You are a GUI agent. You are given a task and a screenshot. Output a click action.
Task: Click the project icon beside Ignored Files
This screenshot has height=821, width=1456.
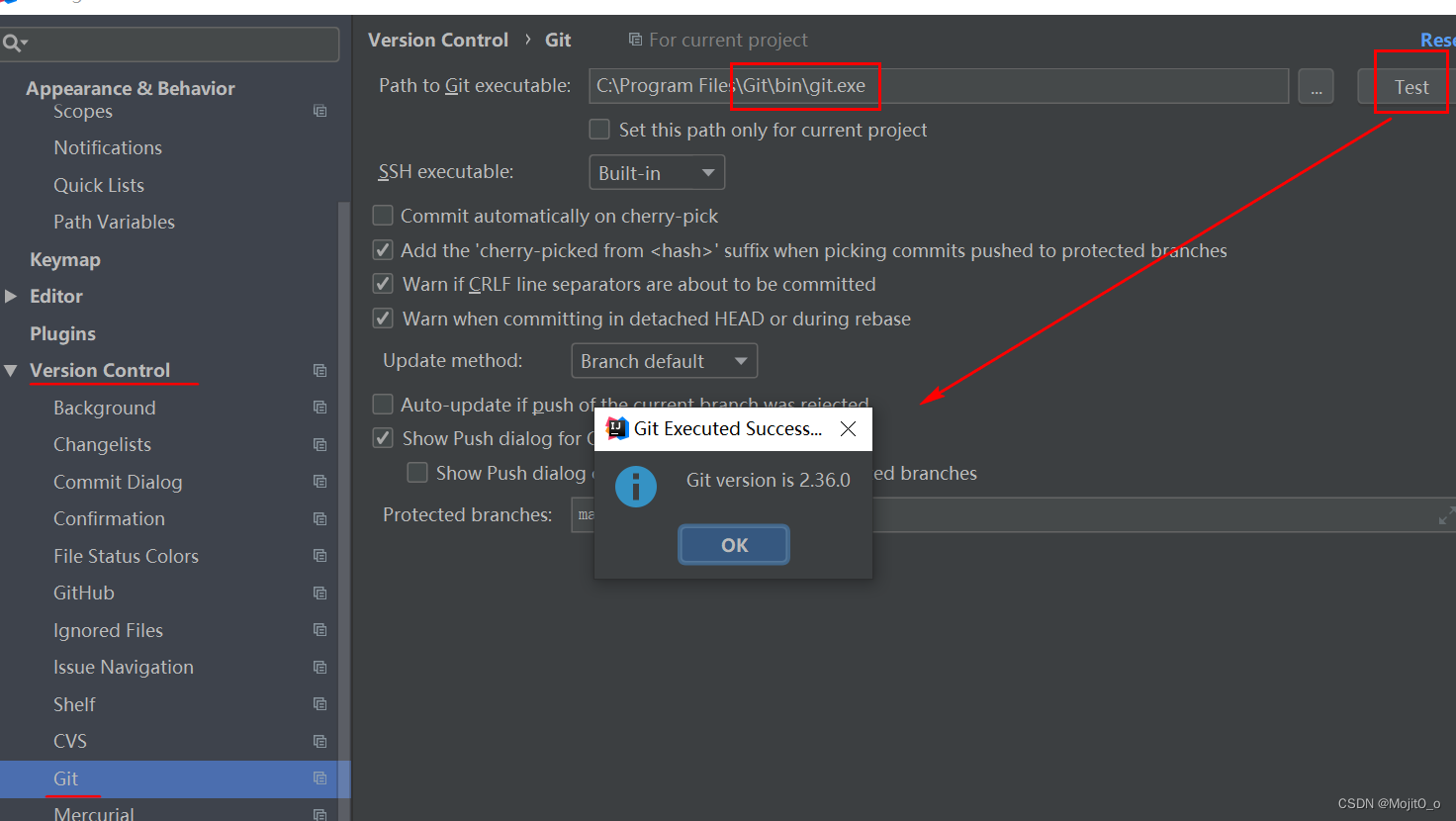click(319, 630)
